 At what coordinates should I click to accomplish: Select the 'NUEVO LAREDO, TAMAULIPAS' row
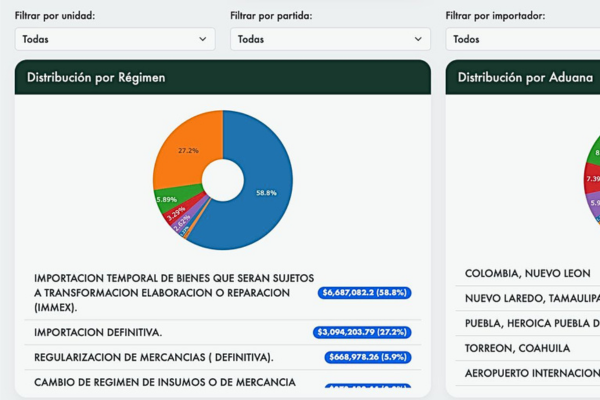pyautogui.click(x=528, y=298)
